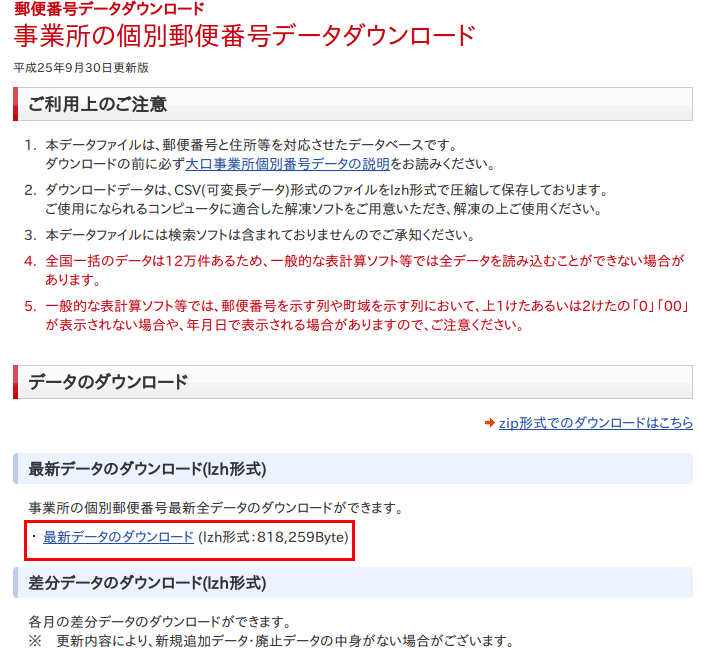Select the ご利用上のご注意 section header
The height and width of the screenshot is (649, 702).
(x=98, y=104)
